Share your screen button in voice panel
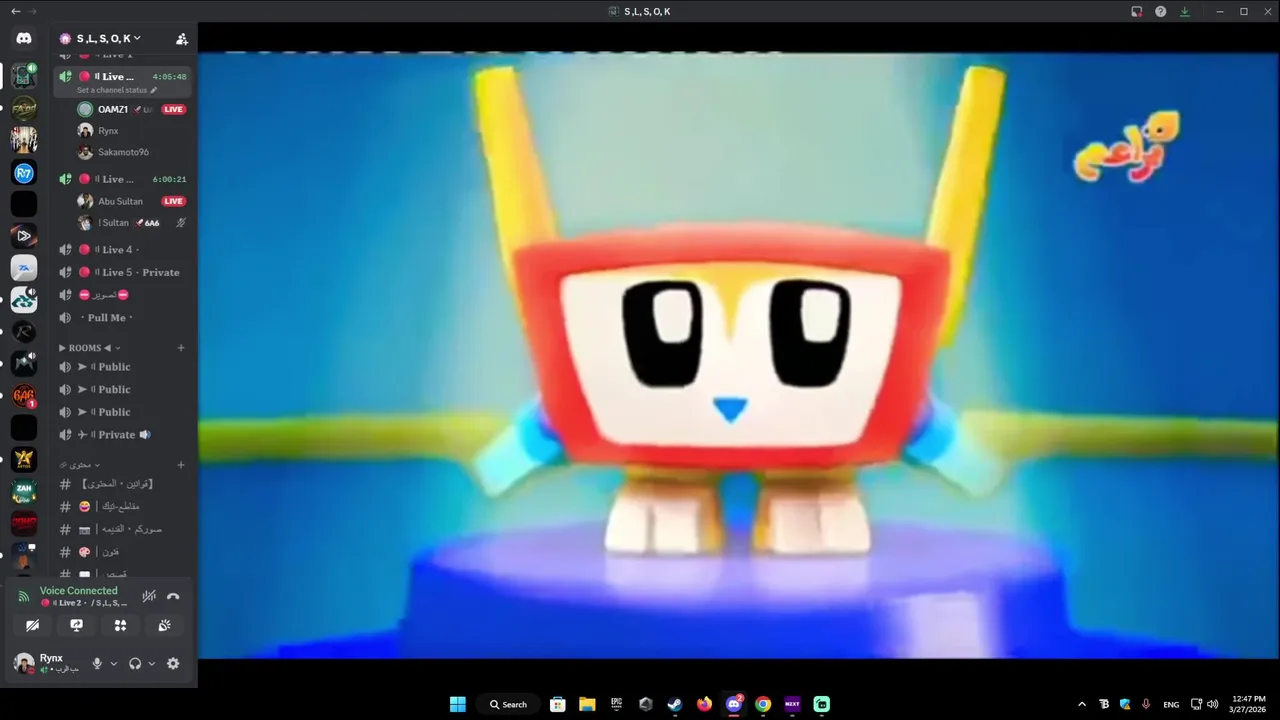Viewport: 1280px width, 720px height. tap(76, 625)
